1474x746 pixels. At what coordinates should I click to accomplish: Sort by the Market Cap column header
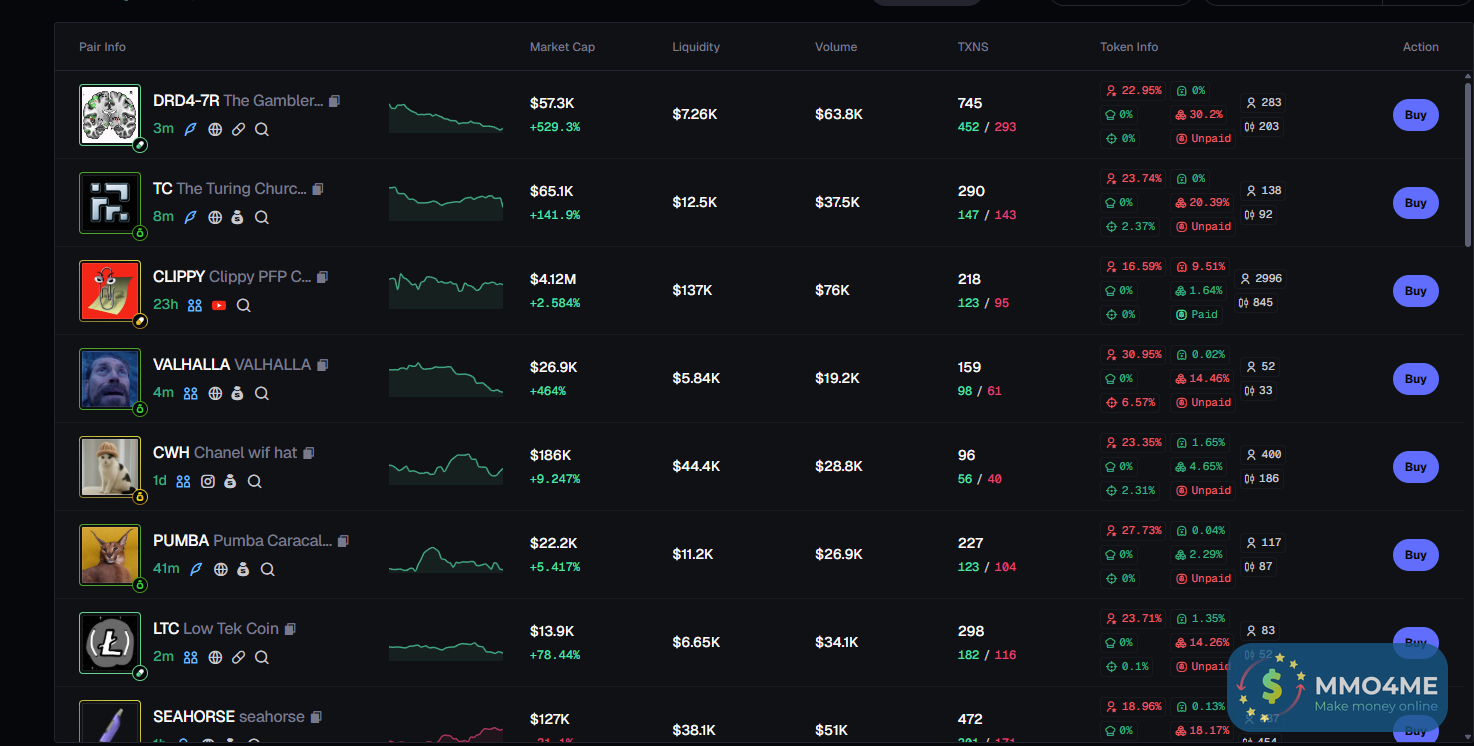562,47
